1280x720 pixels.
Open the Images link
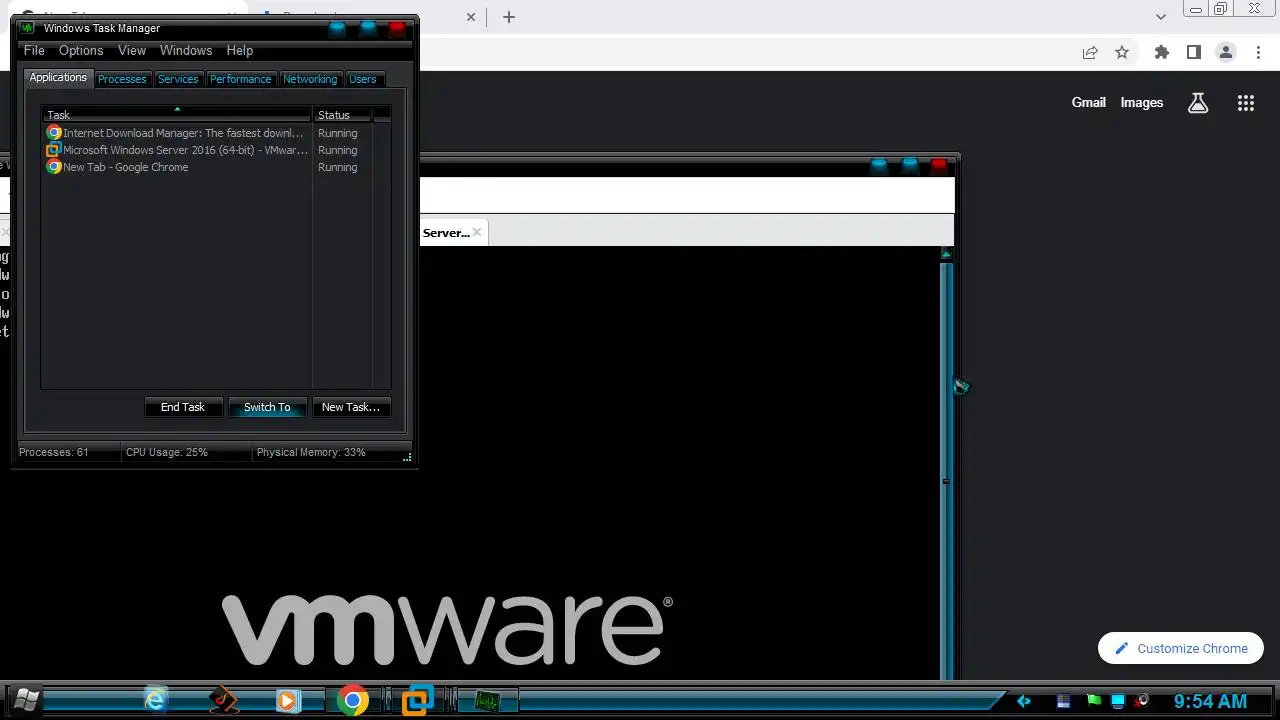click(x=1141, y=102)
